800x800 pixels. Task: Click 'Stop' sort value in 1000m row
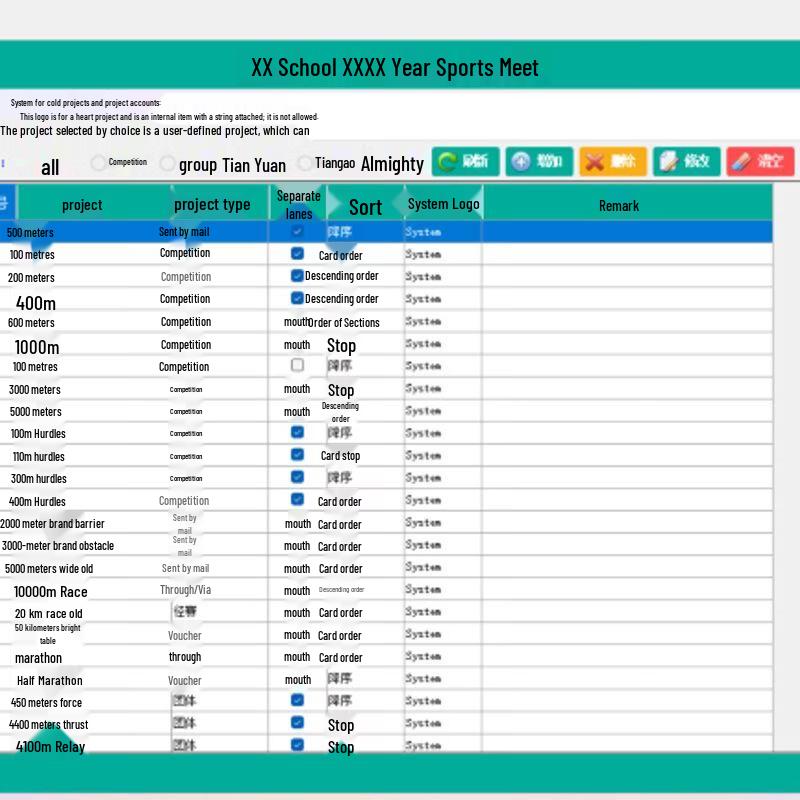click(x=341, y=346)
